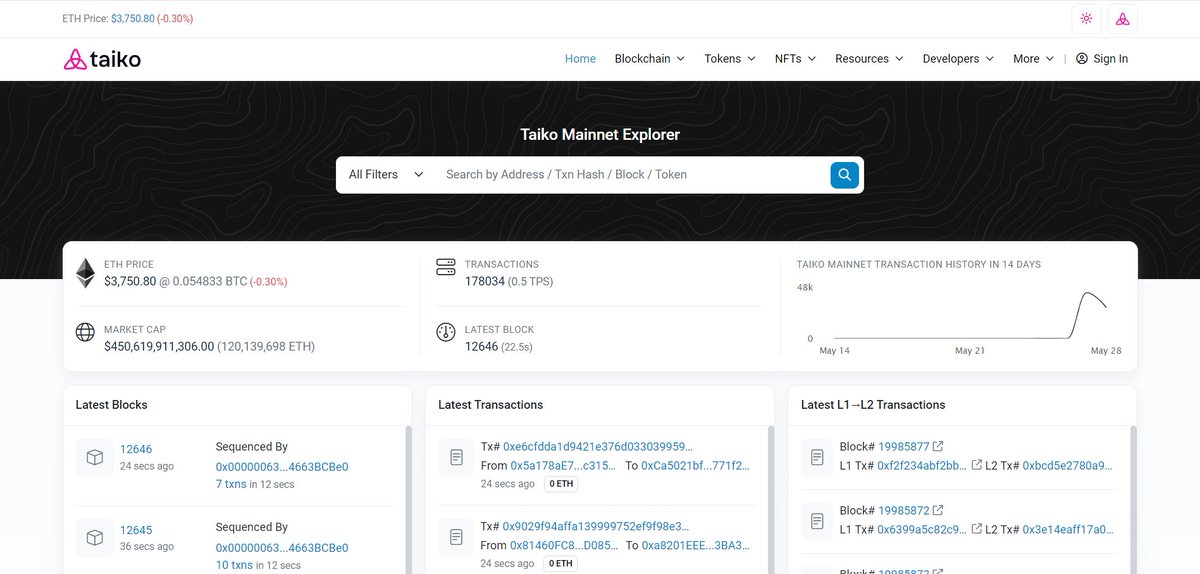Click the ETH price value $3,750.80 in stats card
1200x574 pixels.
click(130, 282)
